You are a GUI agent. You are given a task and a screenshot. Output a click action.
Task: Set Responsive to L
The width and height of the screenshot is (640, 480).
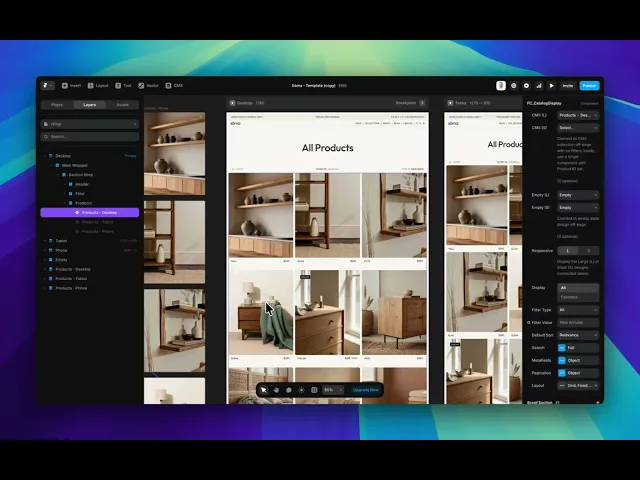(567, 251)
